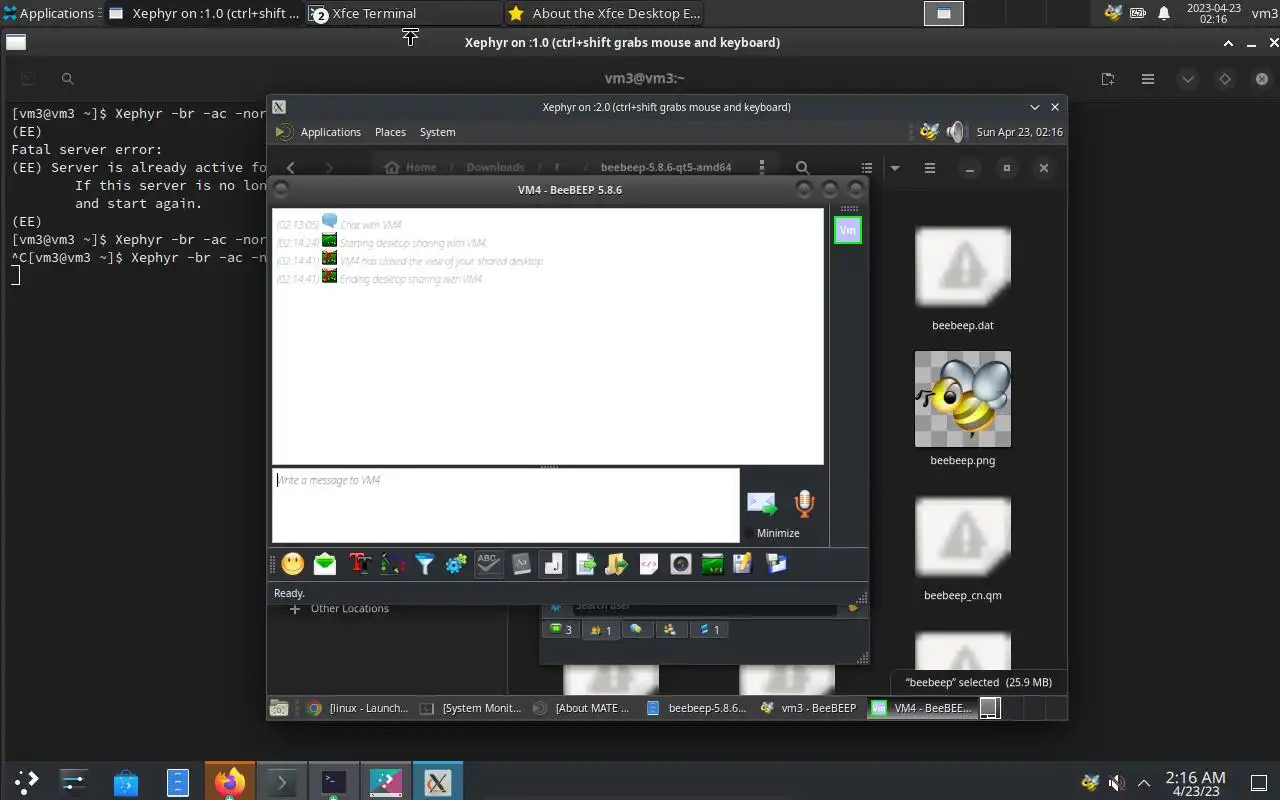Screen dimensions: 1280x800
Task: Expand the view options dropdown arrow
Action: [895, 168]
